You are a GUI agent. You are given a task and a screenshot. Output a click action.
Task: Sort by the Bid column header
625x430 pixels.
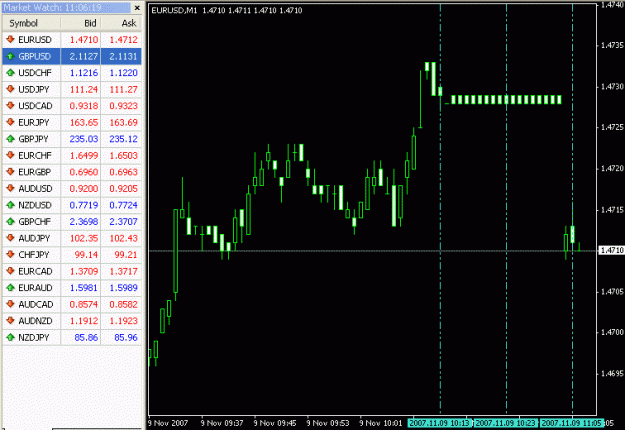[81, 23]
